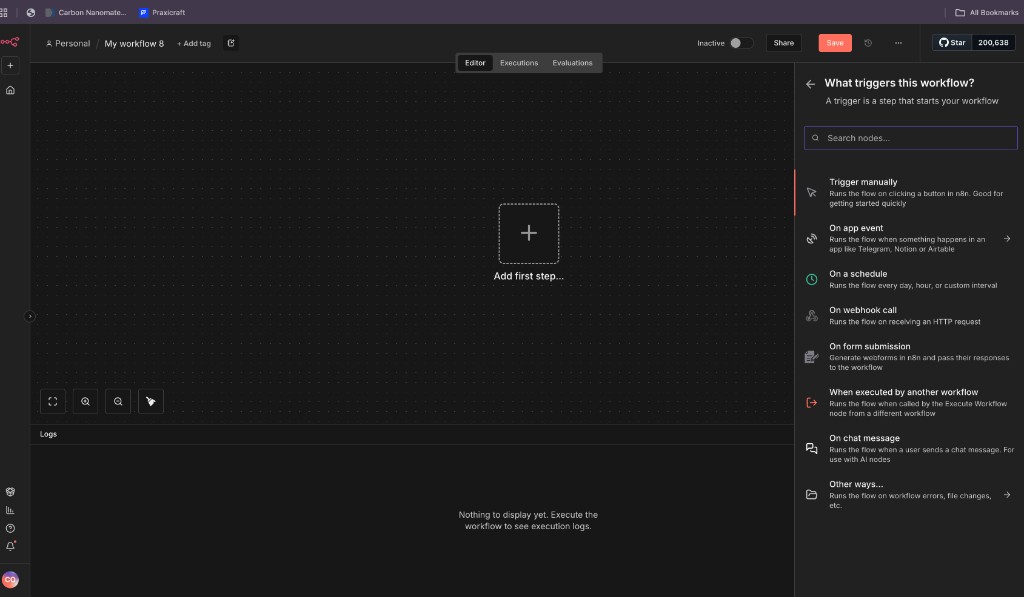The height and width of the screenshot is (597, 1024).
Task: Open the All Bookmarks folder
Action: pos(987,12)
